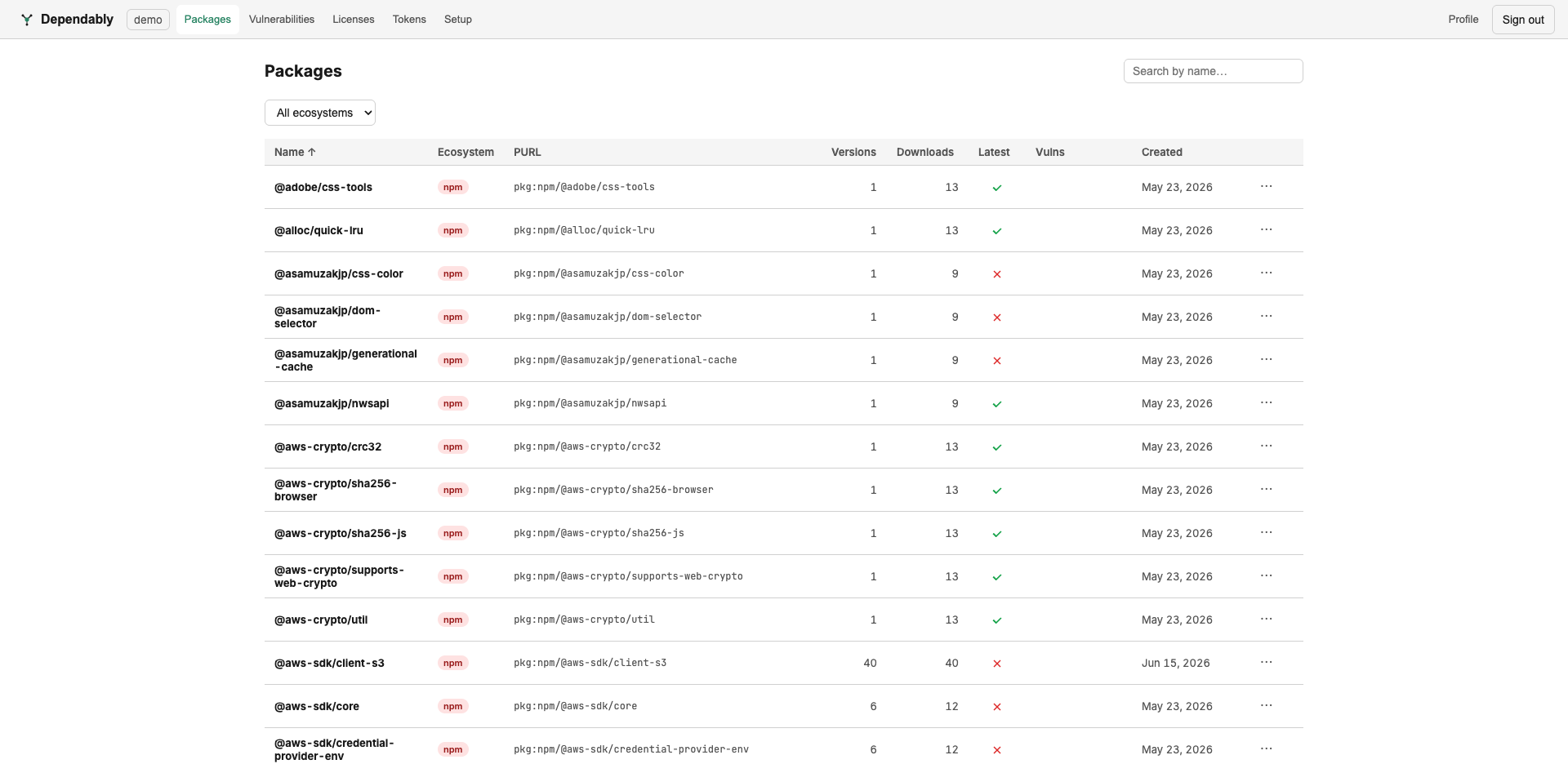Open the @asamuzakjp/nwsapi package

[332, 403]
